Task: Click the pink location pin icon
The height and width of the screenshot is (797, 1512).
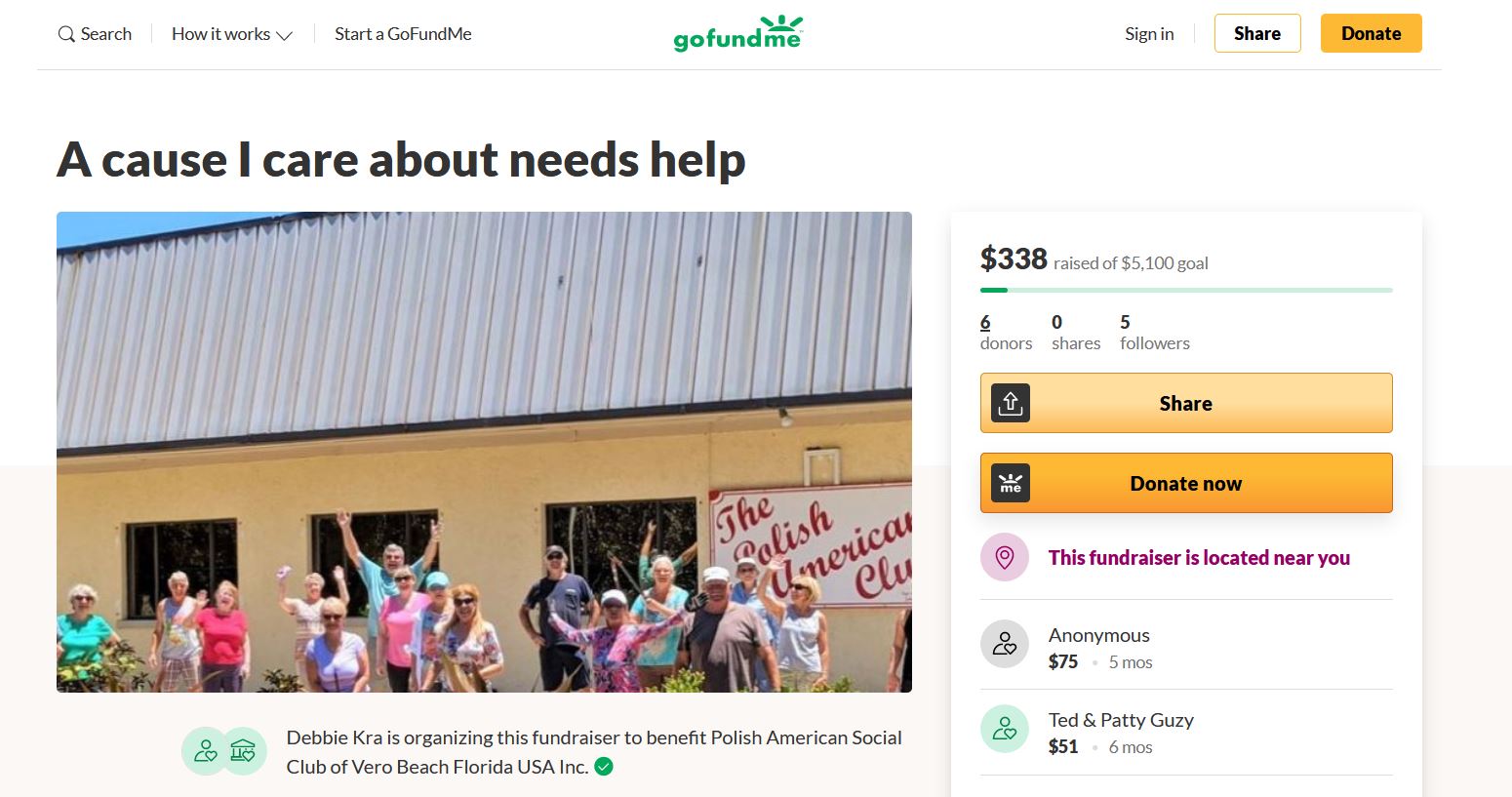Action: coord(1005,557)
